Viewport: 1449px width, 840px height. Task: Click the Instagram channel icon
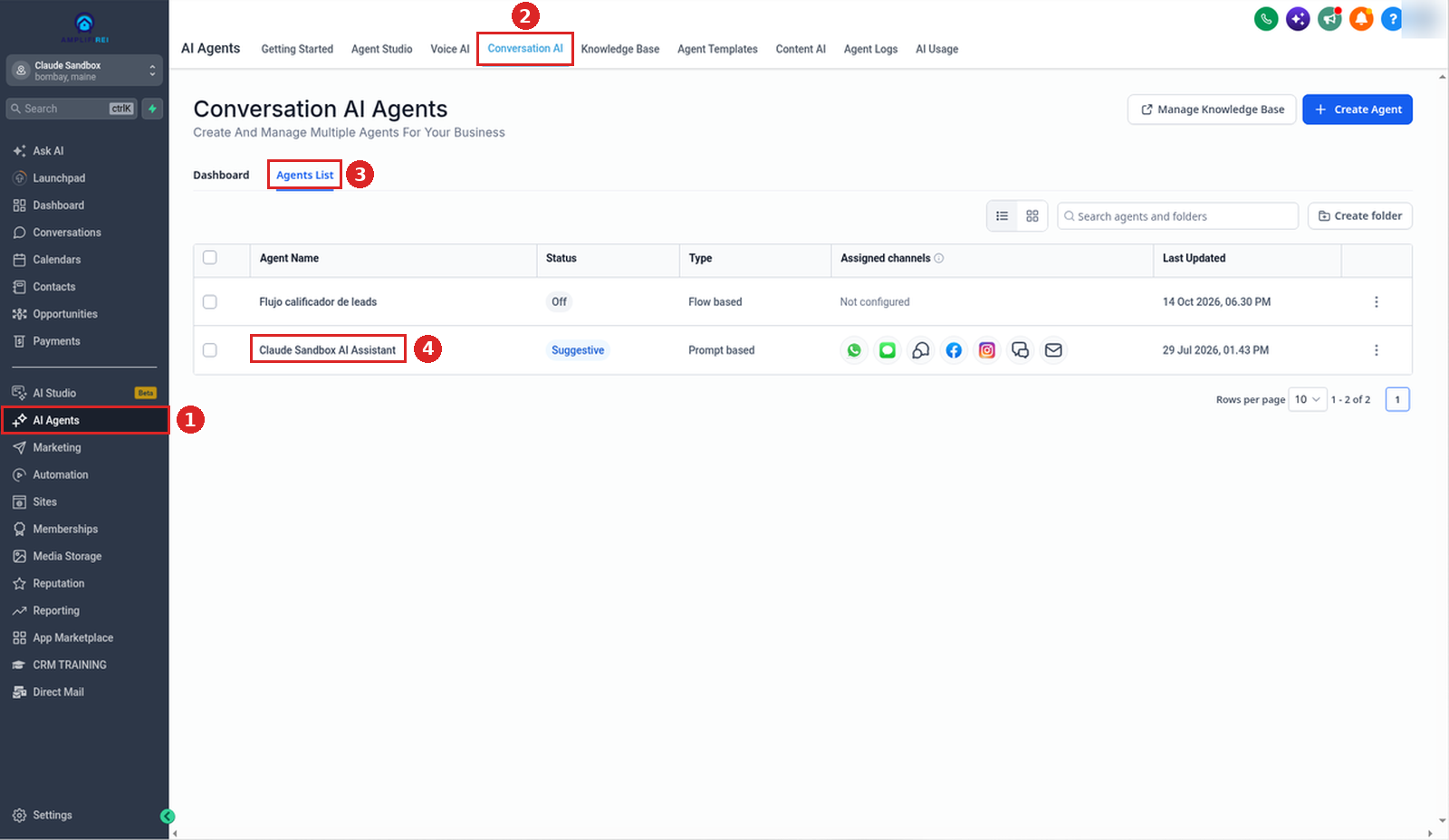(x=987, y=350)
